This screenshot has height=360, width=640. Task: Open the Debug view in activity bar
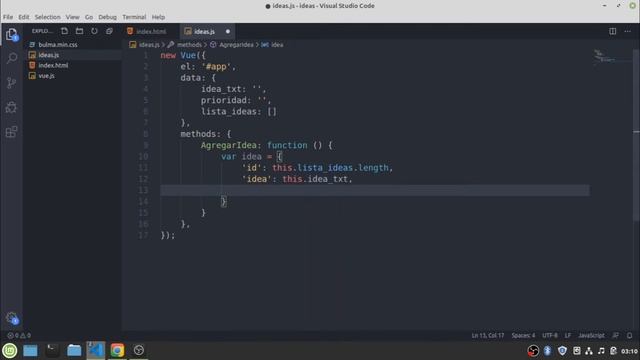click(11, 107)
